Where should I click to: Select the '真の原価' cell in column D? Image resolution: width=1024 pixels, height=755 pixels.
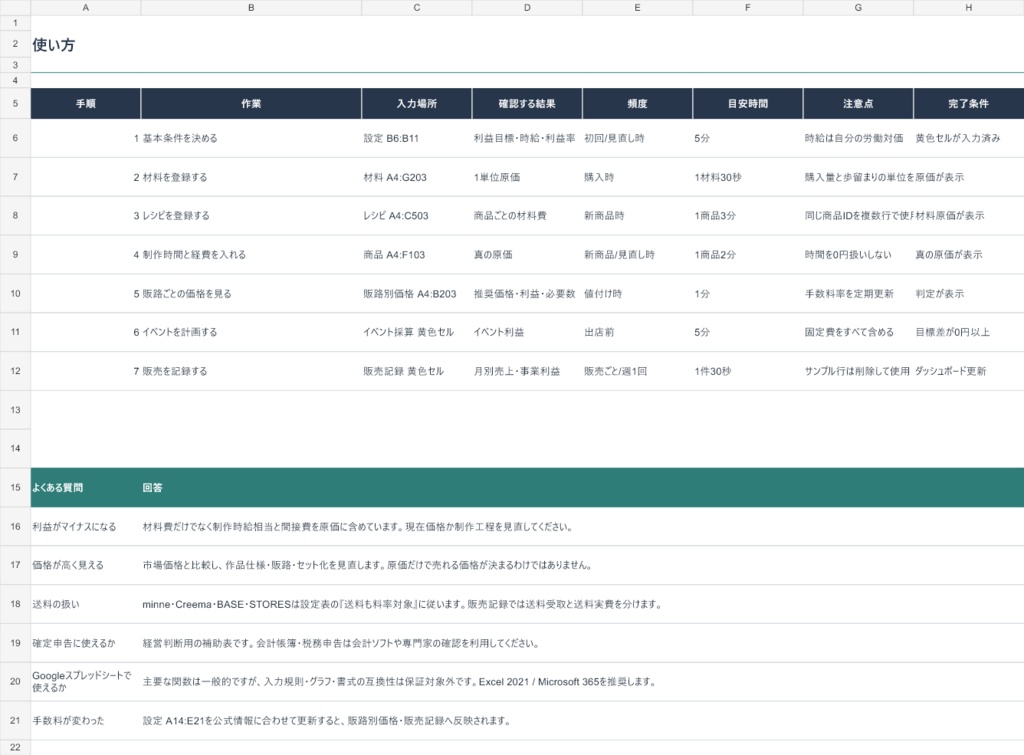(x=527, y=255)
